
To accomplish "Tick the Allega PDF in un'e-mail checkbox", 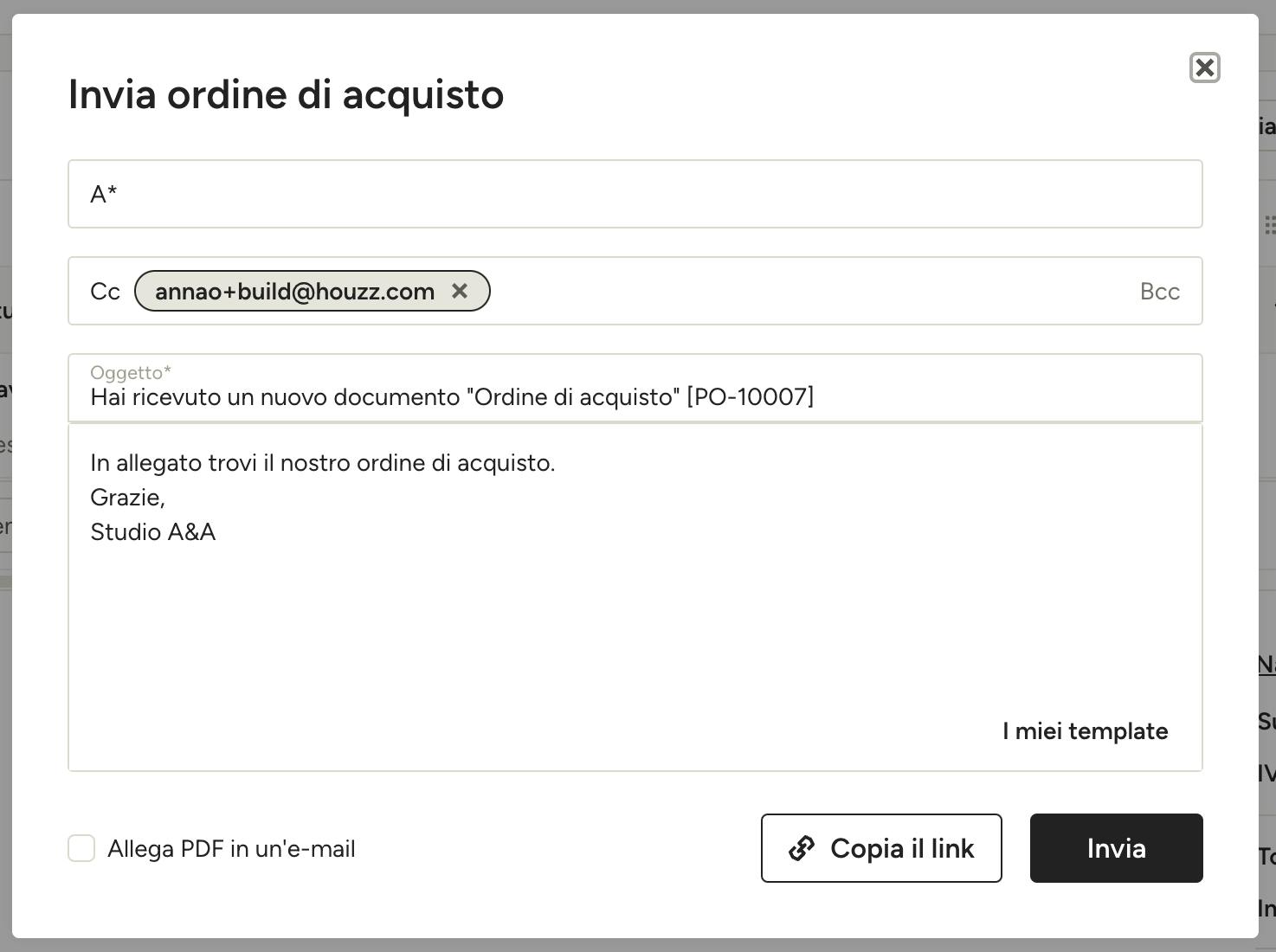I will (x=81, y=848).
